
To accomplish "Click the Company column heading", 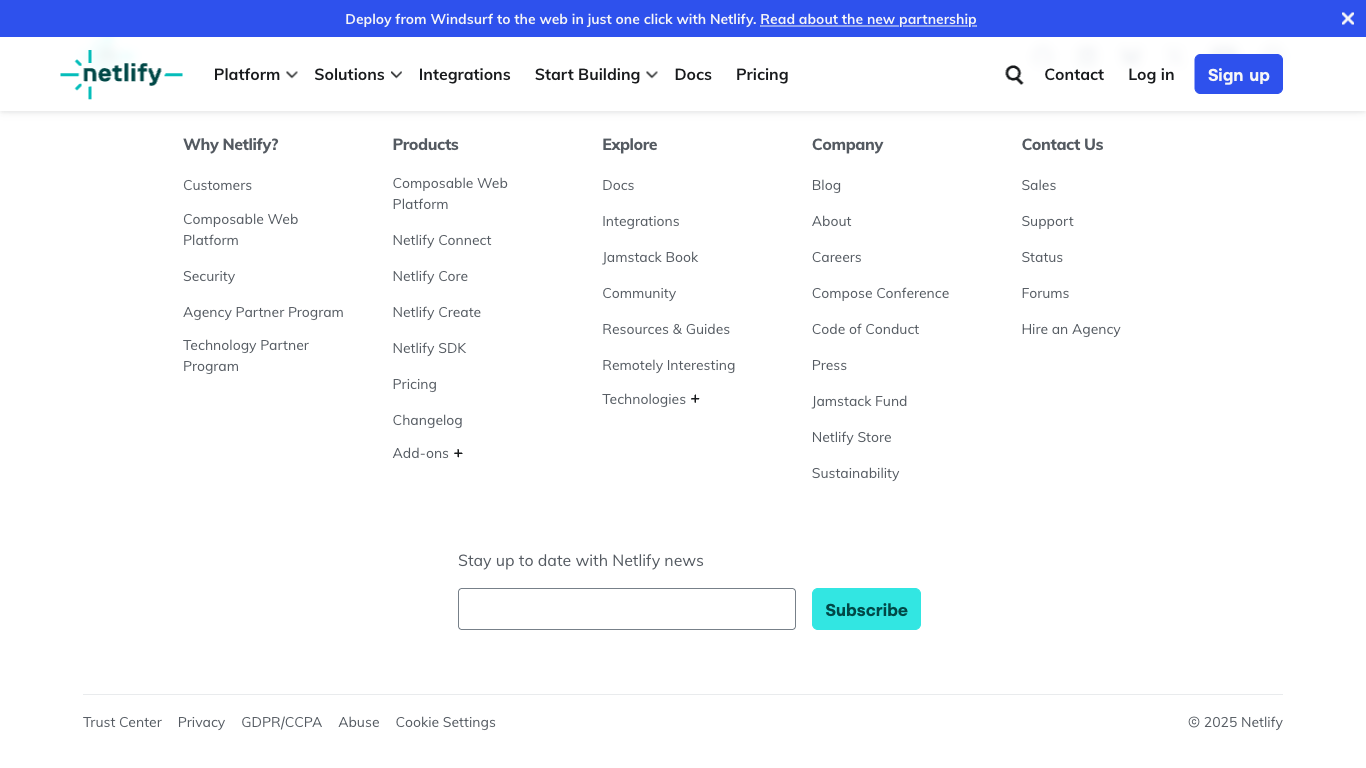I will pos(848,144).
